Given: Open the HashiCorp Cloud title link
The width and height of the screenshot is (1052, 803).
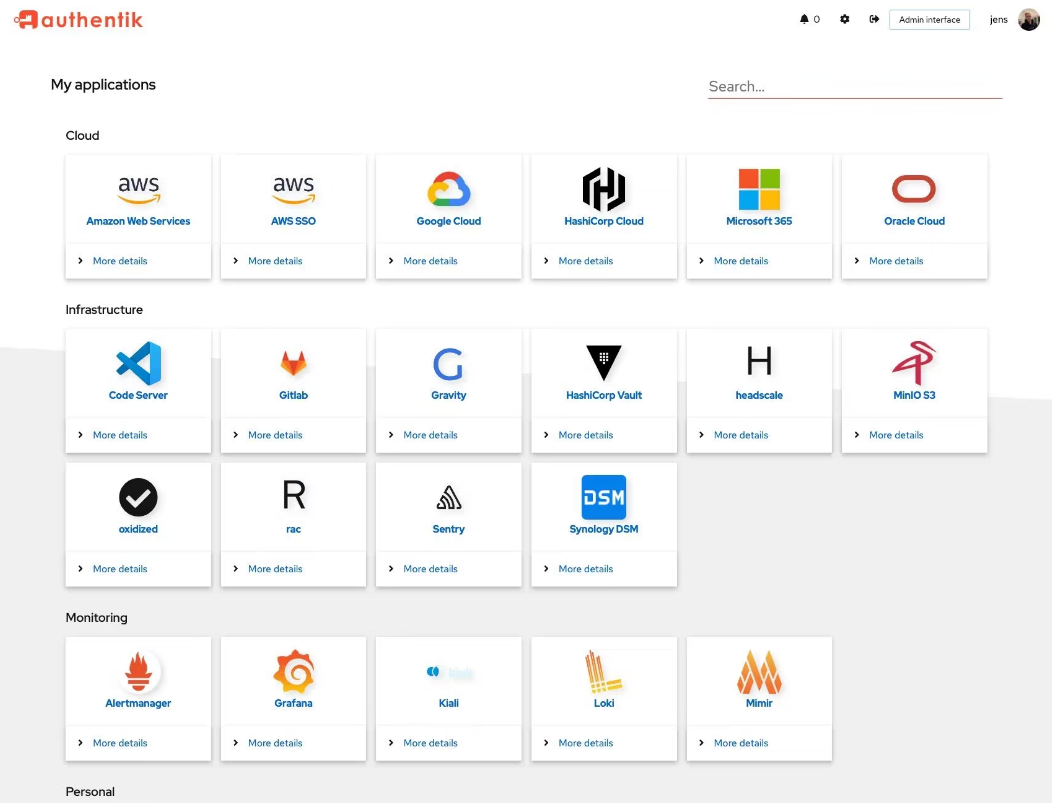Looking at the screenshot, I should coord(604,221).
